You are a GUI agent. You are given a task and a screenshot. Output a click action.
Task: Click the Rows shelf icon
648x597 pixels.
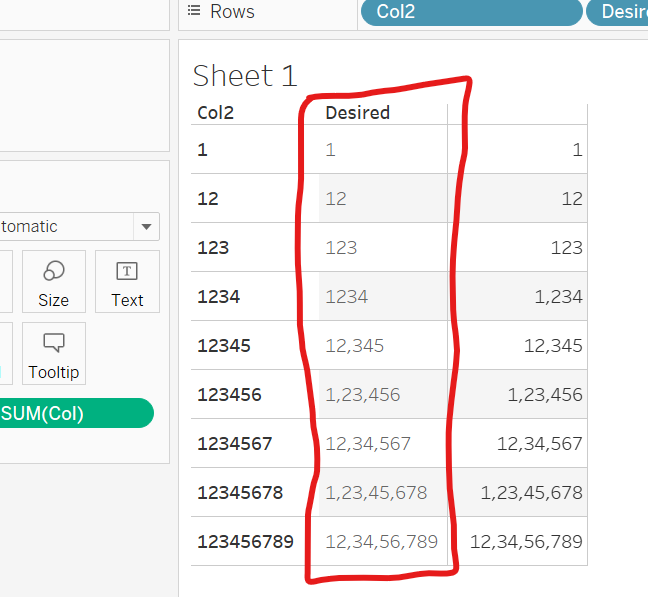(194, 11)
